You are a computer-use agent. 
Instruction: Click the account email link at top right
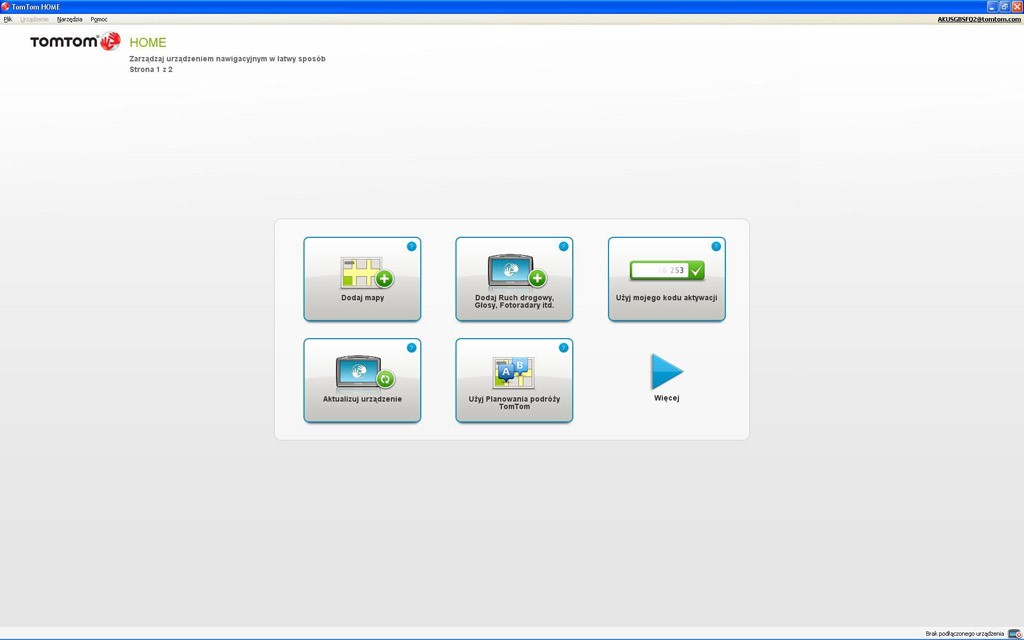pyautogui.click(x=978, y=19)
